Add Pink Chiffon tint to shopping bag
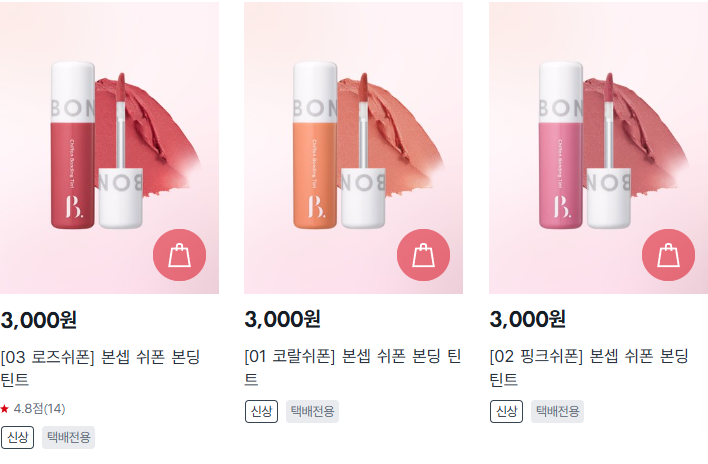This screenshot has width=708, height=464. 668,255
